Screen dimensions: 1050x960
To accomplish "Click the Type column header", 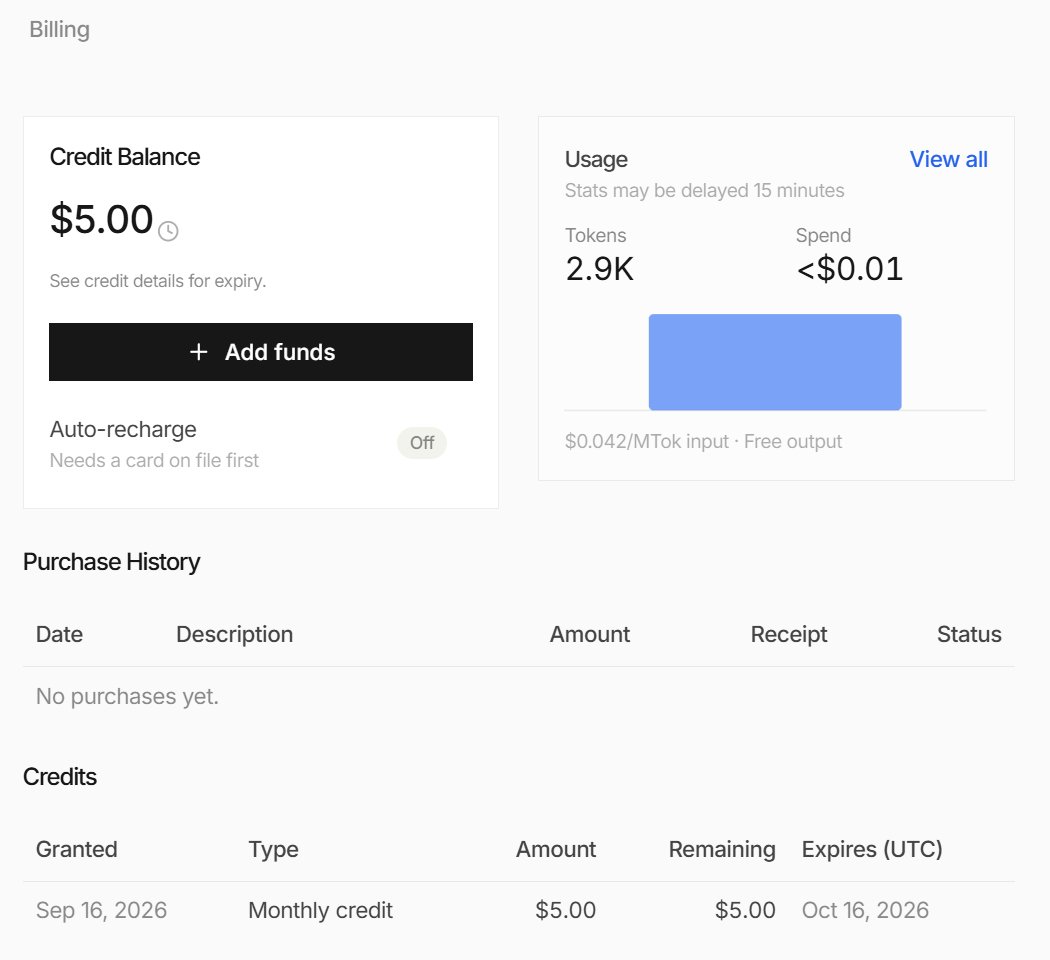I will click(x=273, y=850).
